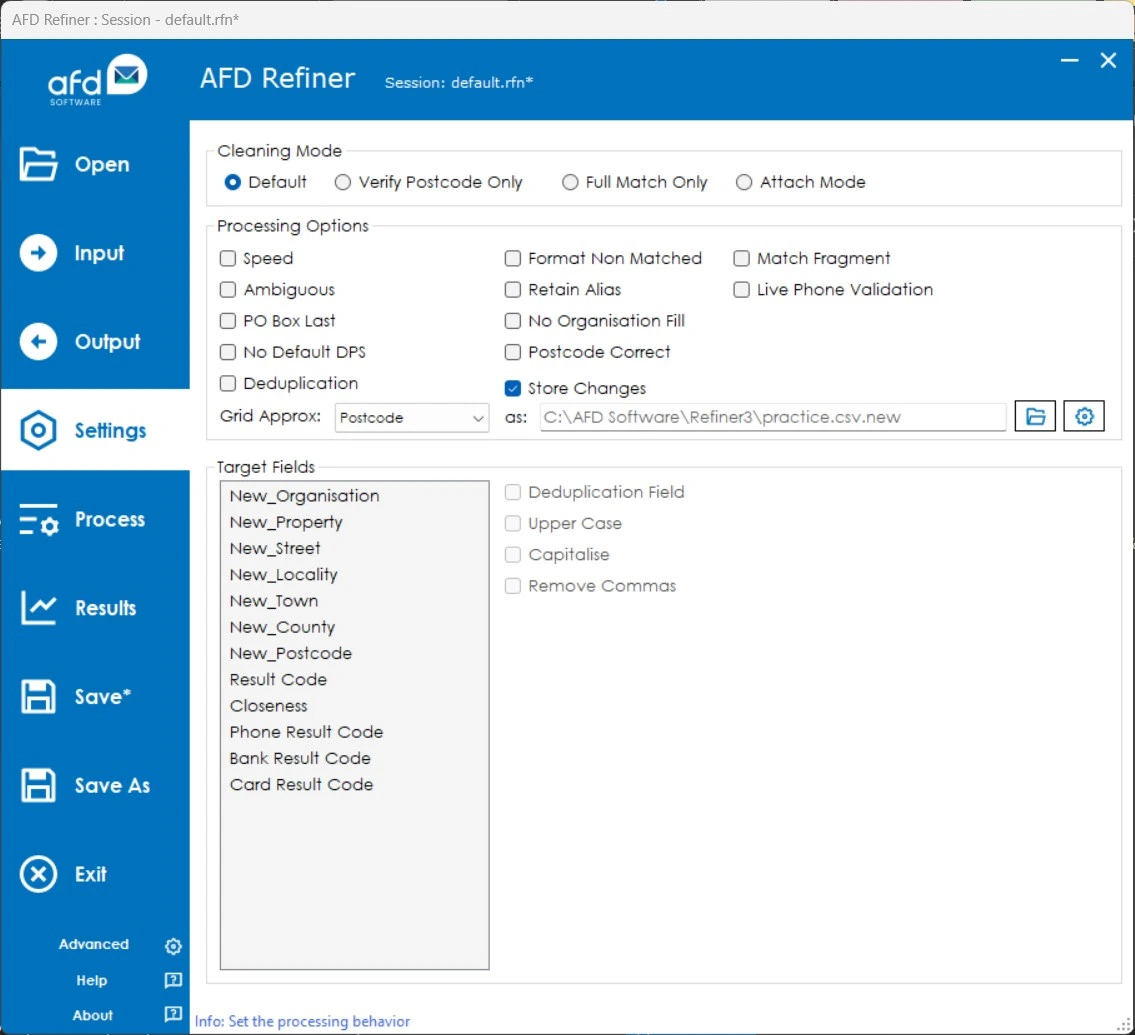This screenshot has width=1135, height=1035.
Task: Click the Settings label in sidebar
Action: coord(110,431)
